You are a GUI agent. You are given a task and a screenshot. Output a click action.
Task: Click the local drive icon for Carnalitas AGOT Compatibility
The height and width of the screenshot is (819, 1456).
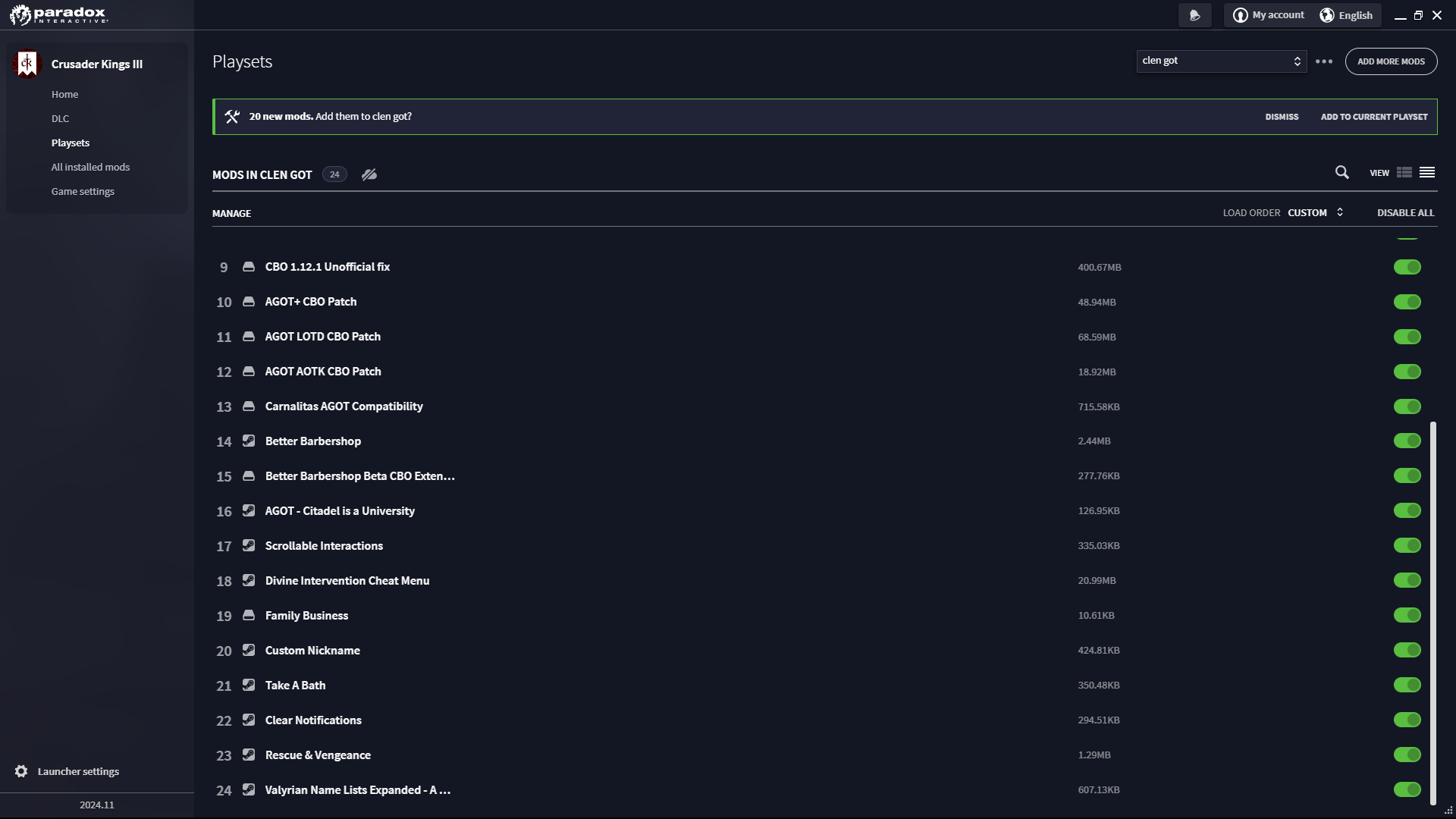point(249,406)
